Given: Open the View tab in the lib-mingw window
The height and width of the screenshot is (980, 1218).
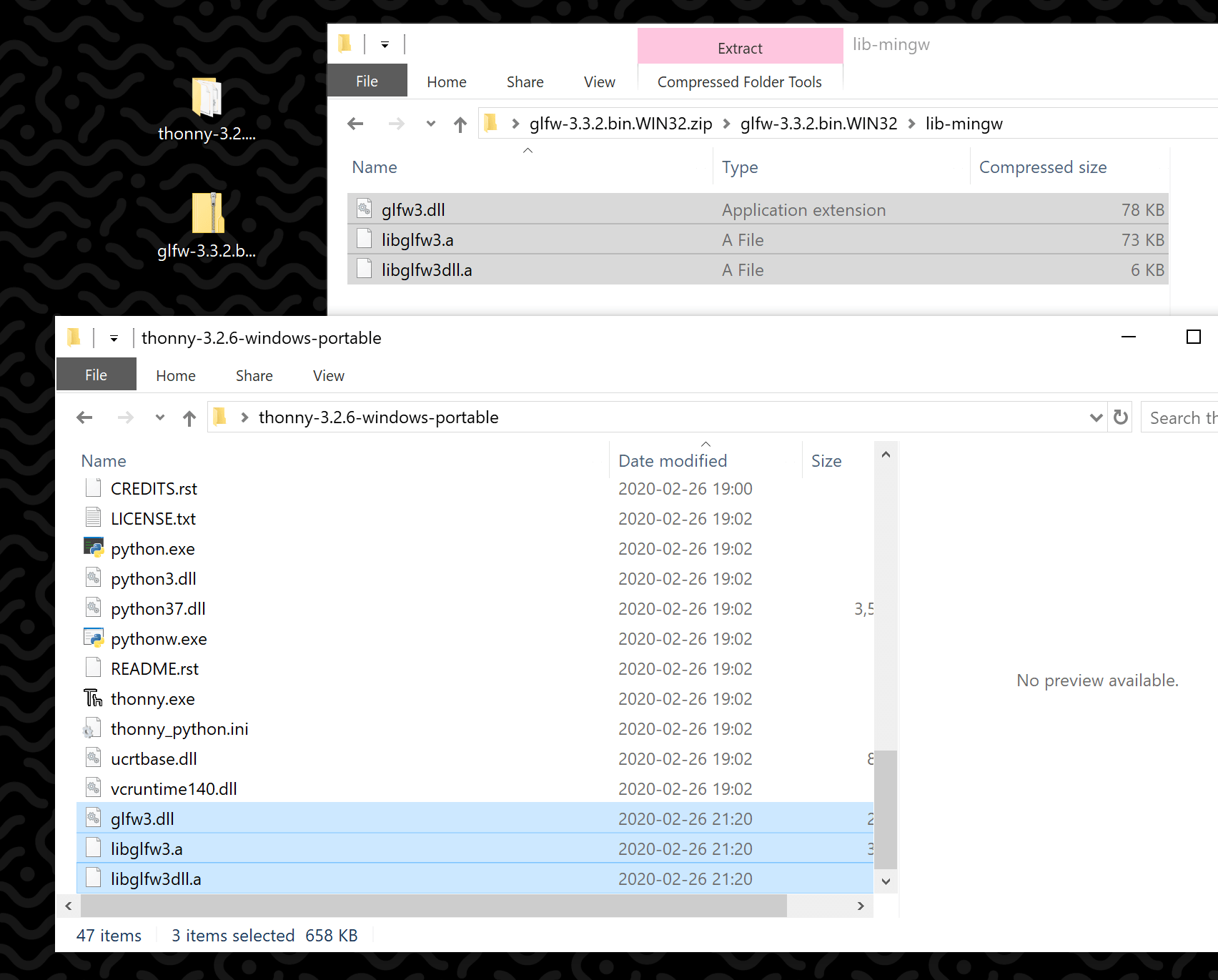Looking at the screenshot, I should [x=599, y=81].
